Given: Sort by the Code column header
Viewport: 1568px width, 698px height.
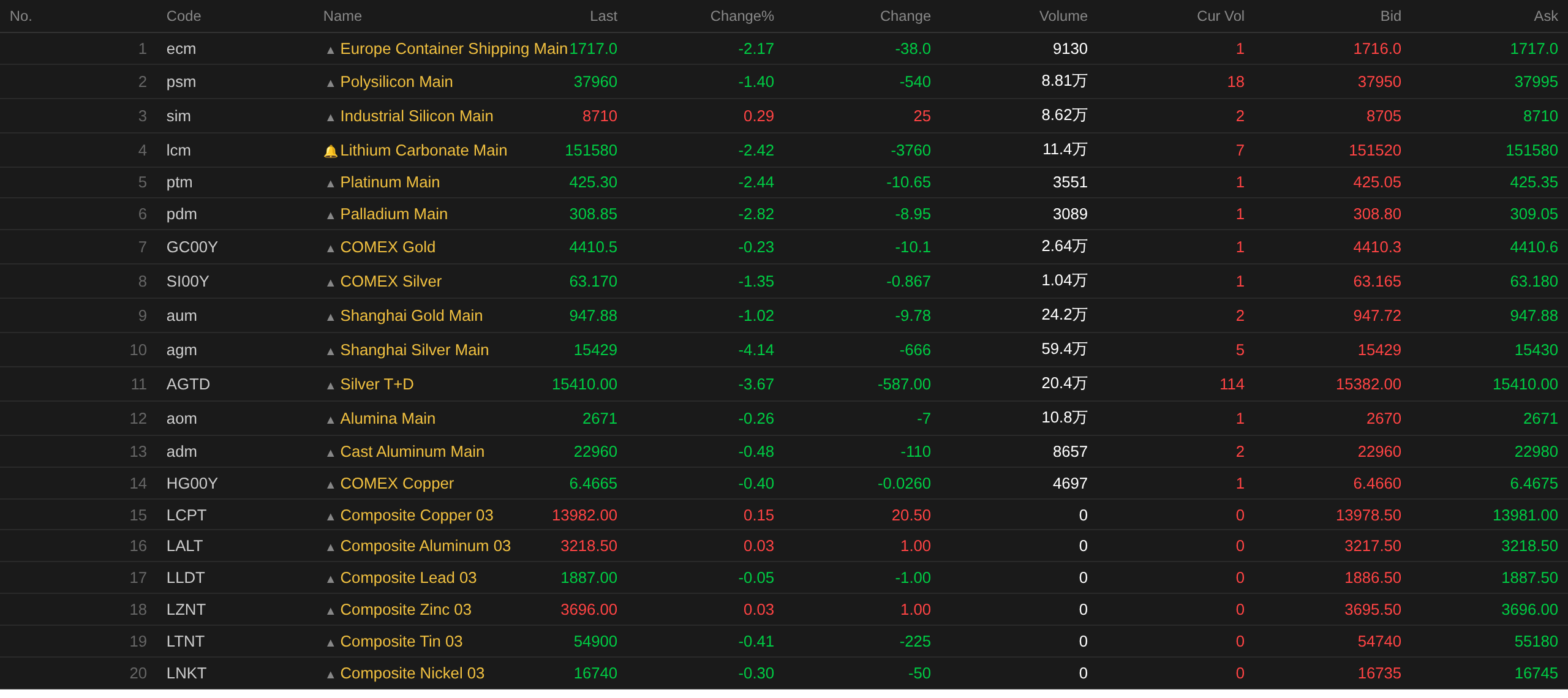Looking at the screenshot, I should point(184,16).
